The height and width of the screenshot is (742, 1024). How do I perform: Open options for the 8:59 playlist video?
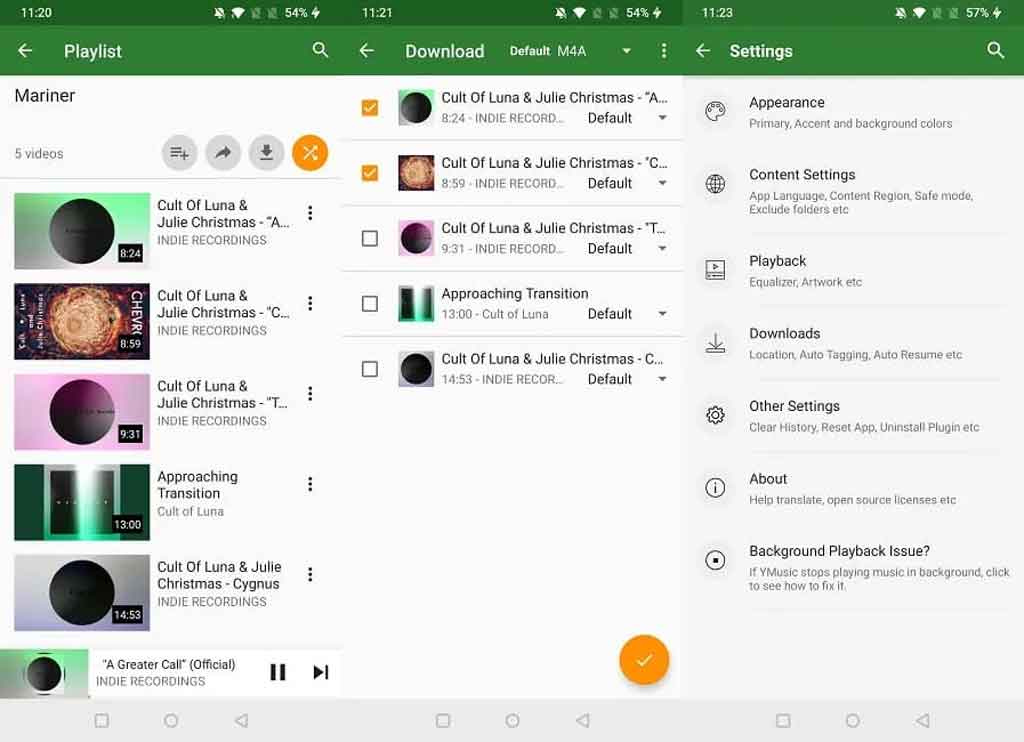point(310,303)
